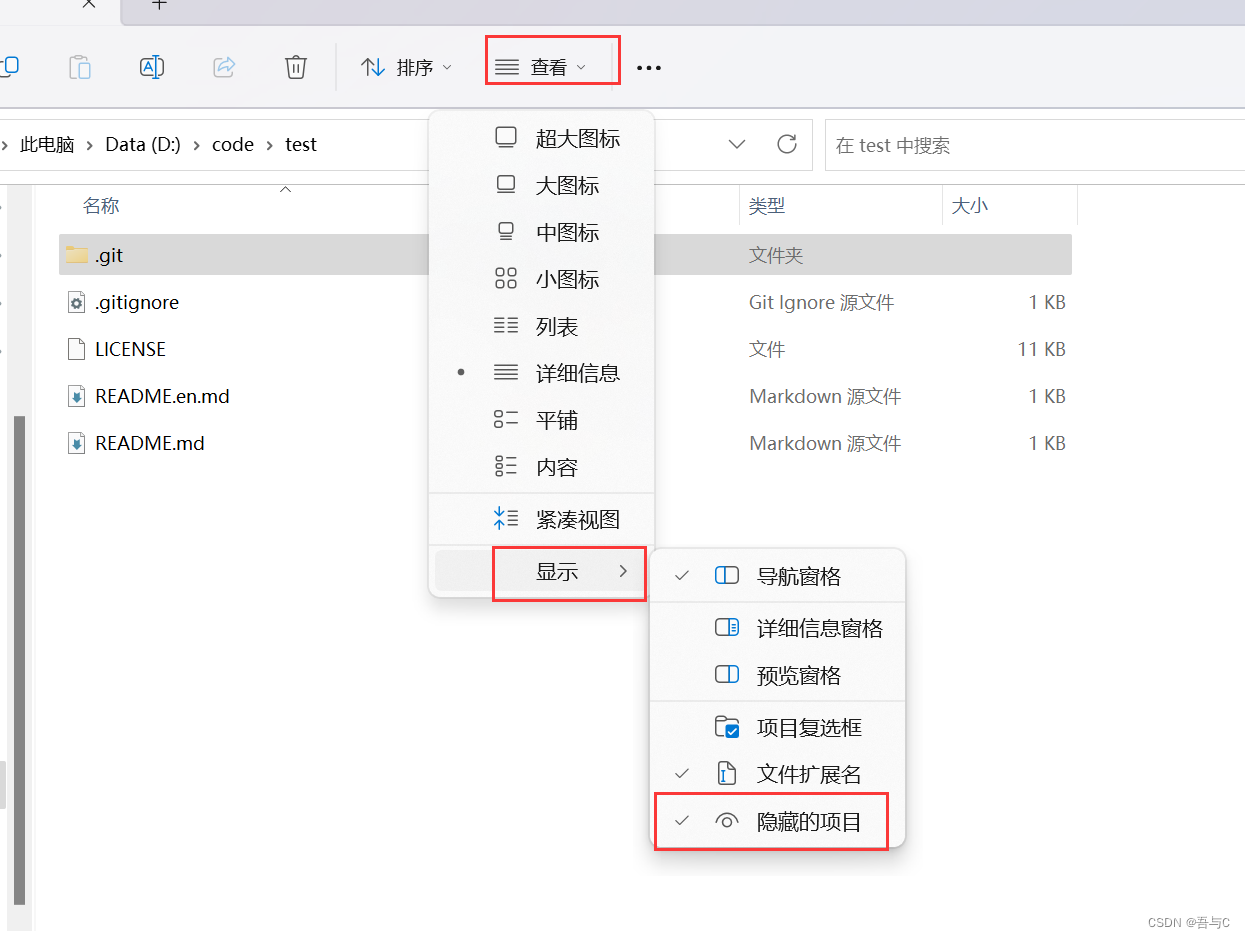
Task: Click the delete trash icon
Action: pyautogui.click(x=295, y=67)
